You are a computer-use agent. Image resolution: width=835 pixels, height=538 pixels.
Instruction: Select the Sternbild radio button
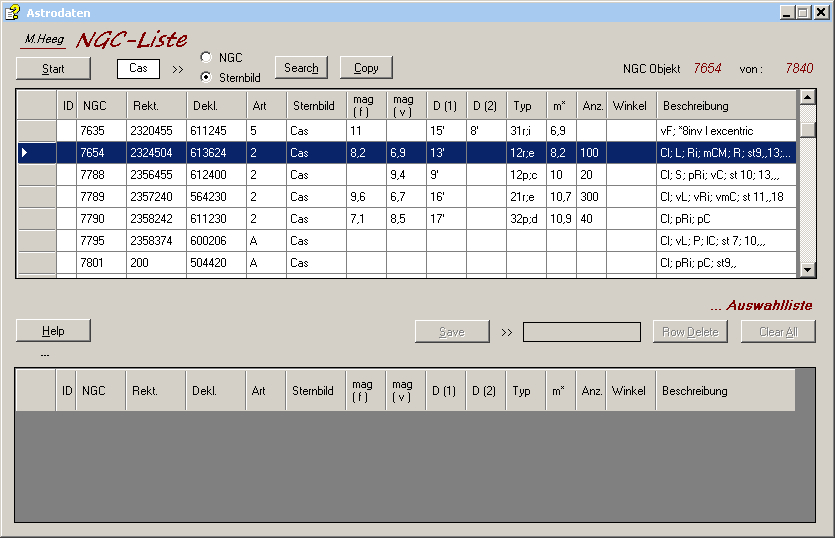(x=206, y=77)
